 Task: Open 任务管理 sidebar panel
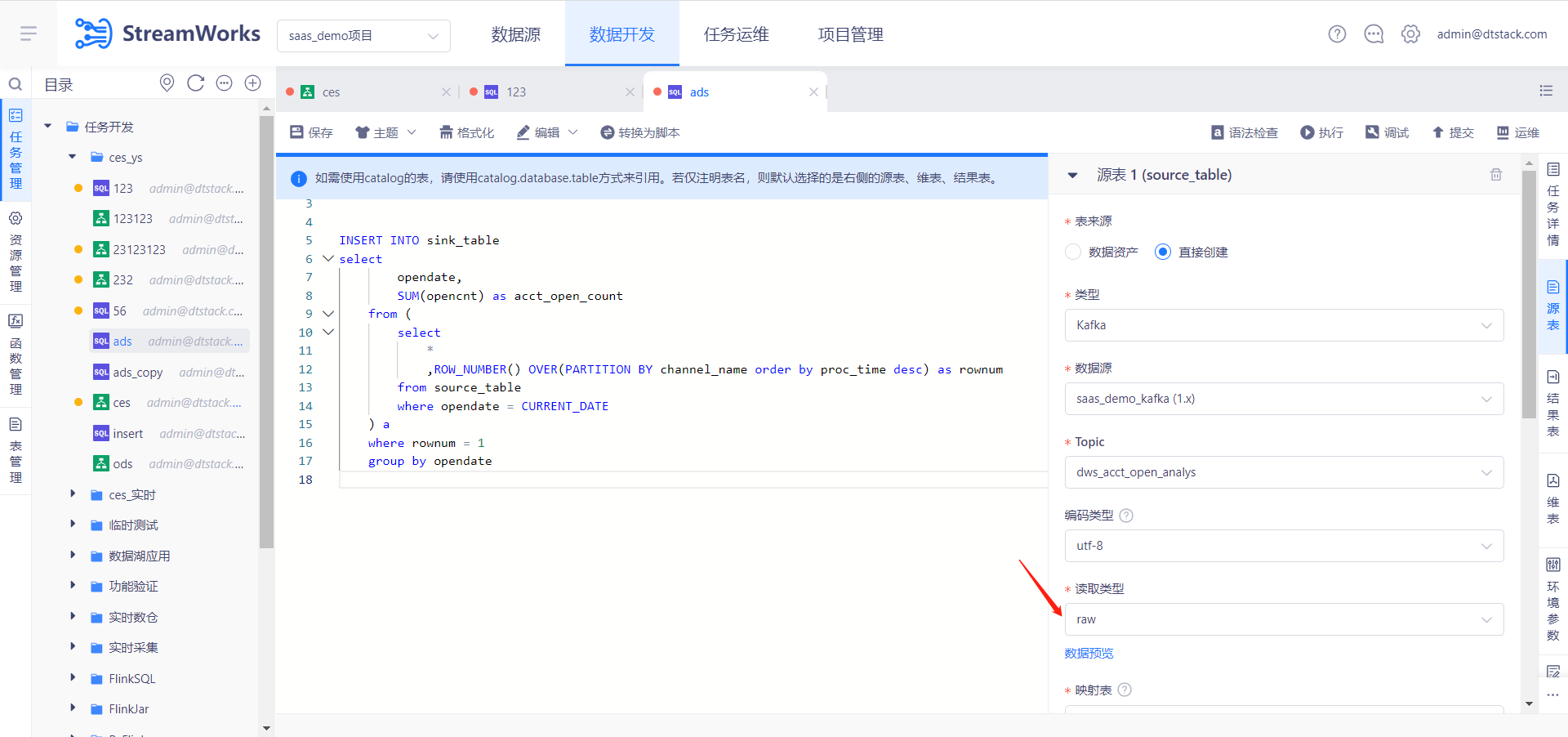16,150
